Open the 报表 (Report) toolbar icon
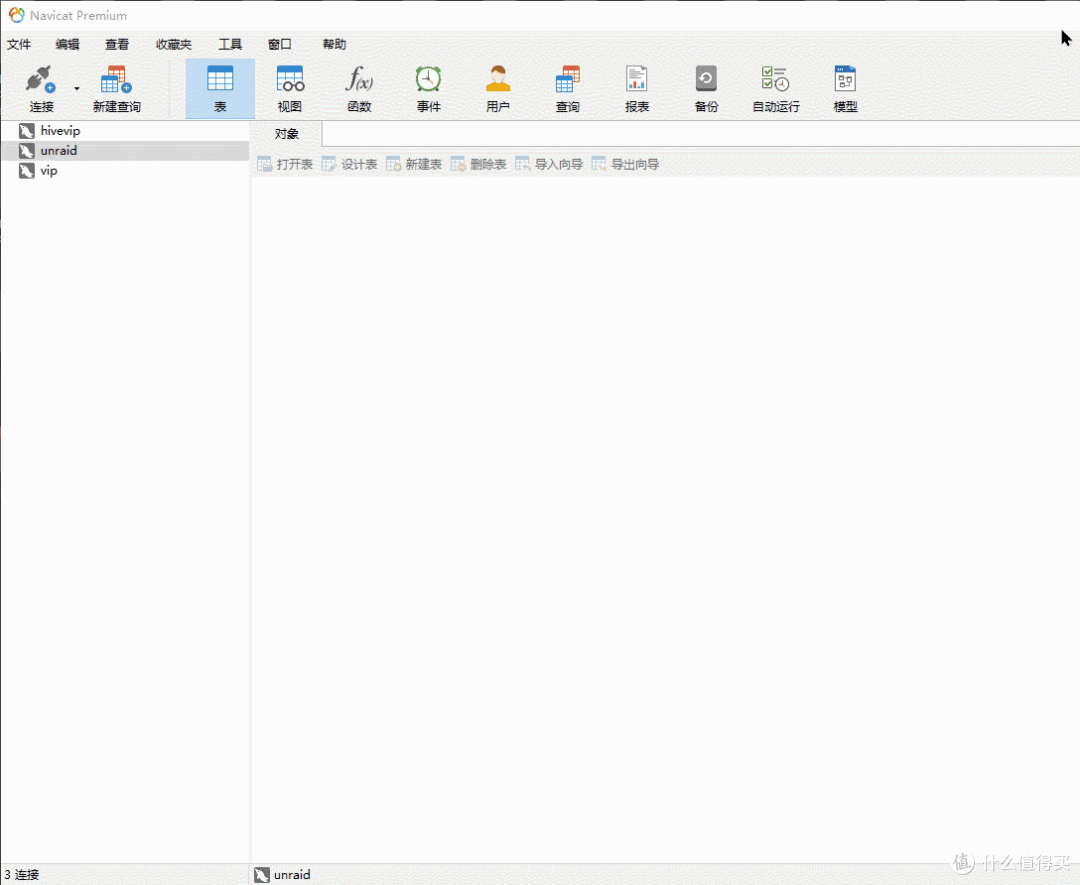 point(637,88)
